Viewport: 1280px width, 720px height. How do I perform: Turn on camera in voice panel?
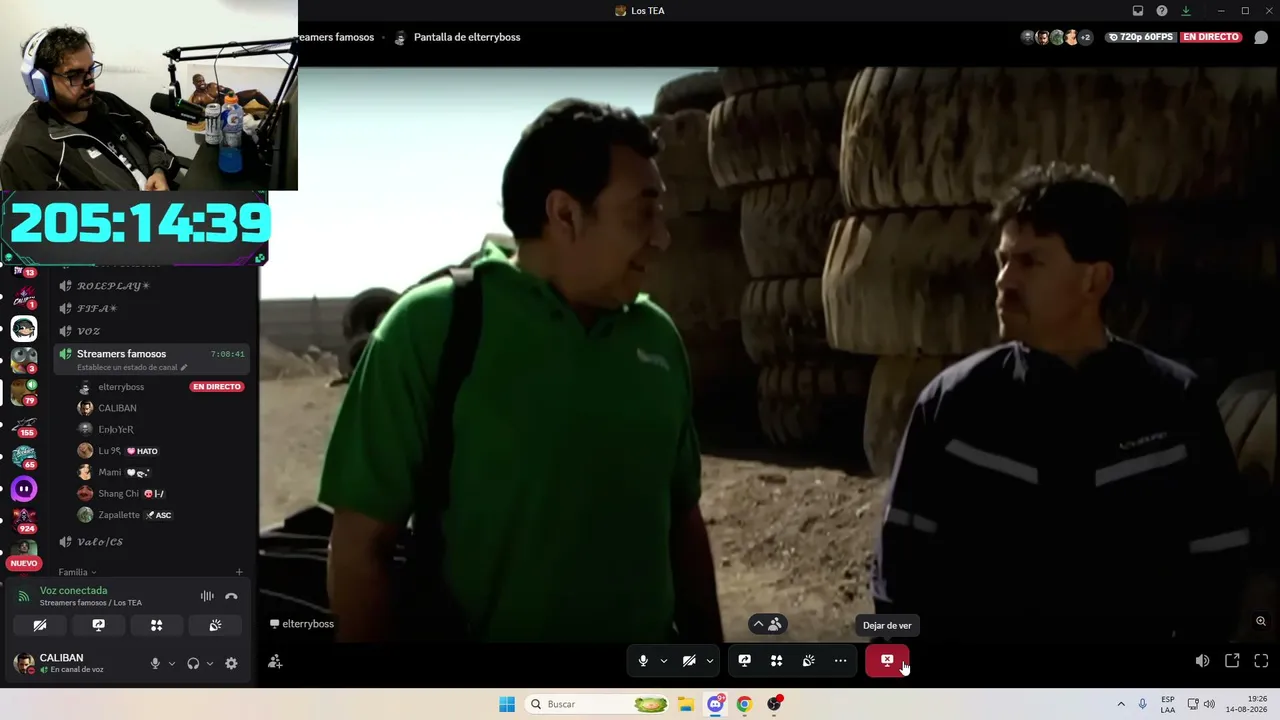pyautogui.click(x=40, y=625)
